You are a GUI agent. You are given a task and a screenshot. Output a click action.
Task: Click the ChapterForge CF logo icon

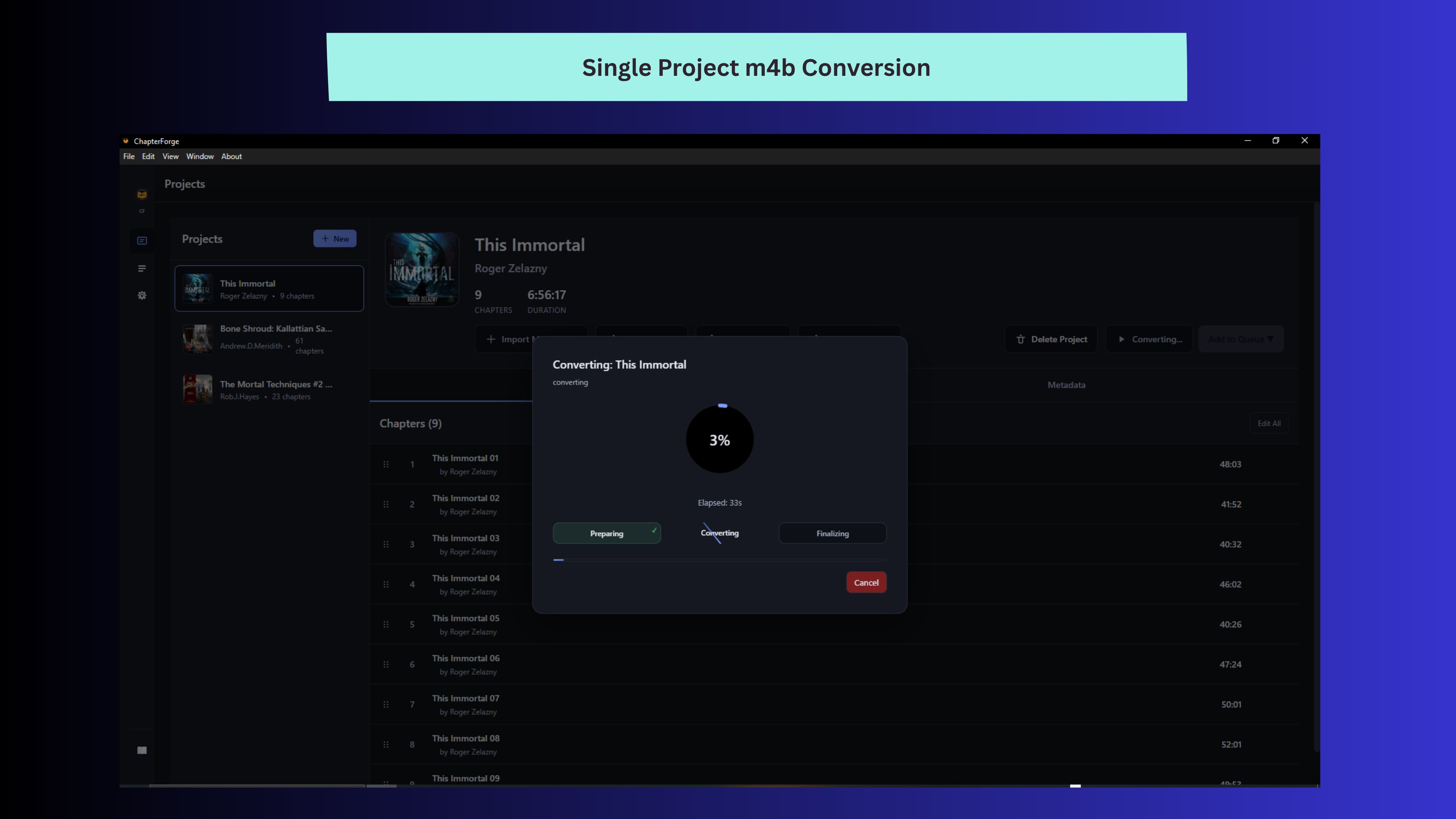pos(142,195)
